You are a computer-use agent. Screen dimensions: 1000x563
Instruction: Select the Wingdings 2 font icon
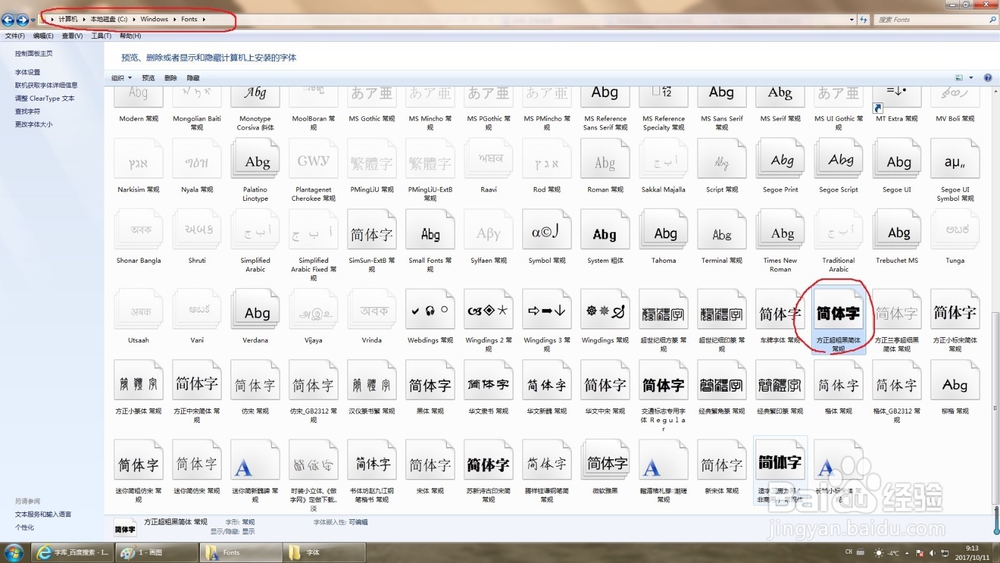pyautogui.click(x=489, y=310)
